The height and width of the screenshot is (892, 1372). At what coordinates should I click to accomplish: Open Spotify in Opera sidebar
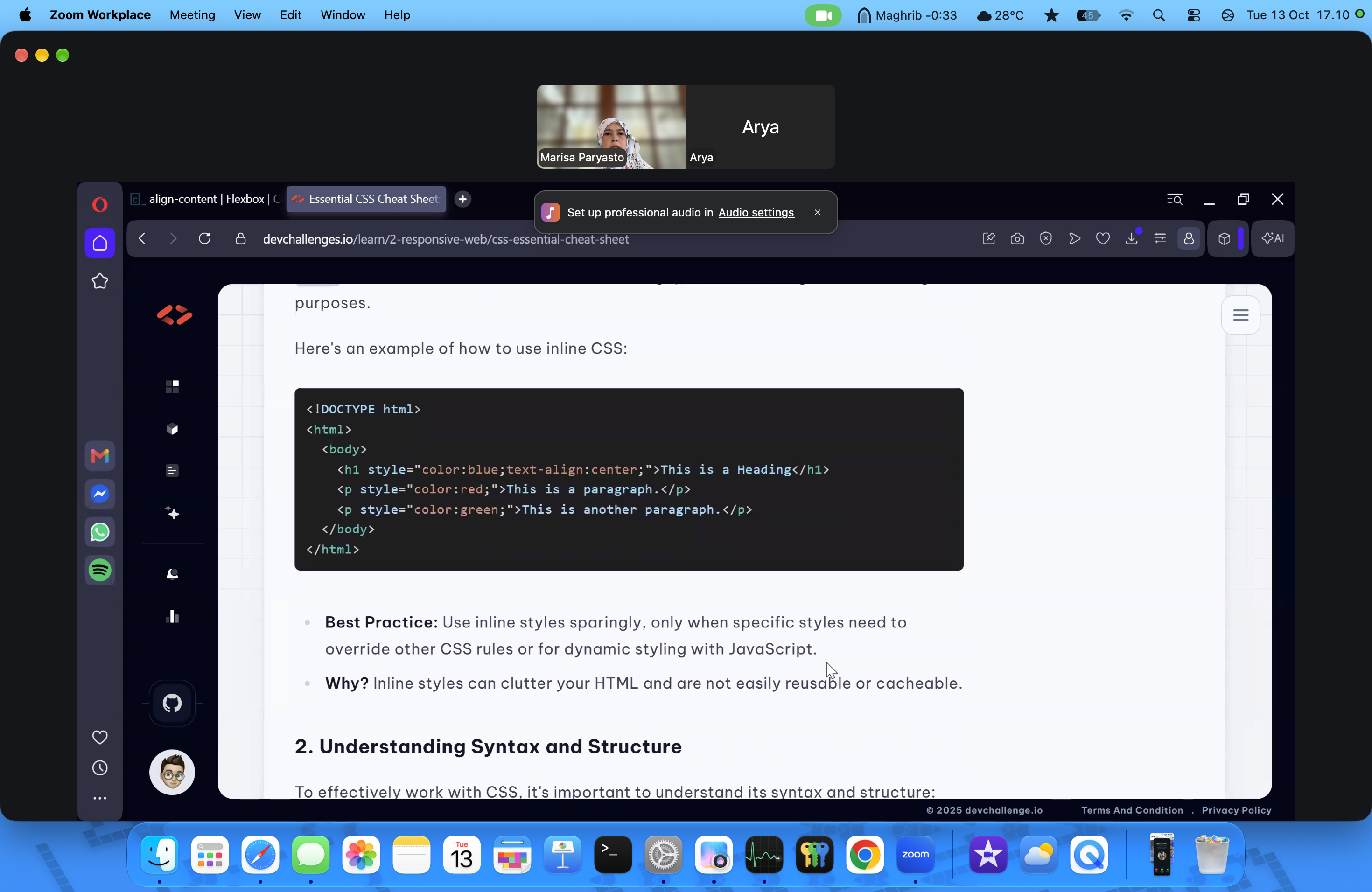(x=100, y=570)
